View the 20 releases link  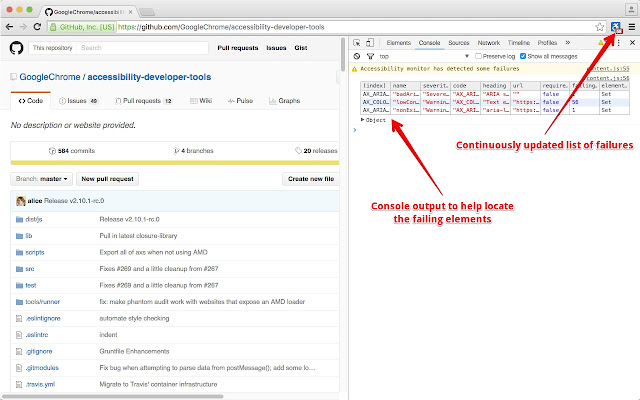(316, 151)
